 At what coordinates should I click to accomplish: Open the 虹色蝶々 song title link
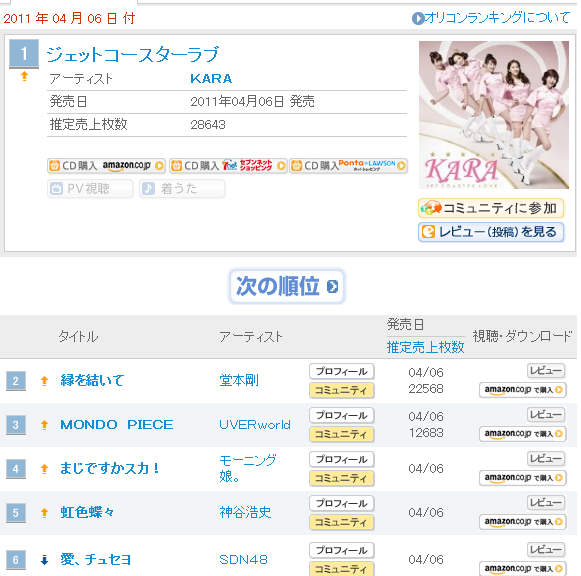[x=87, y=512]
